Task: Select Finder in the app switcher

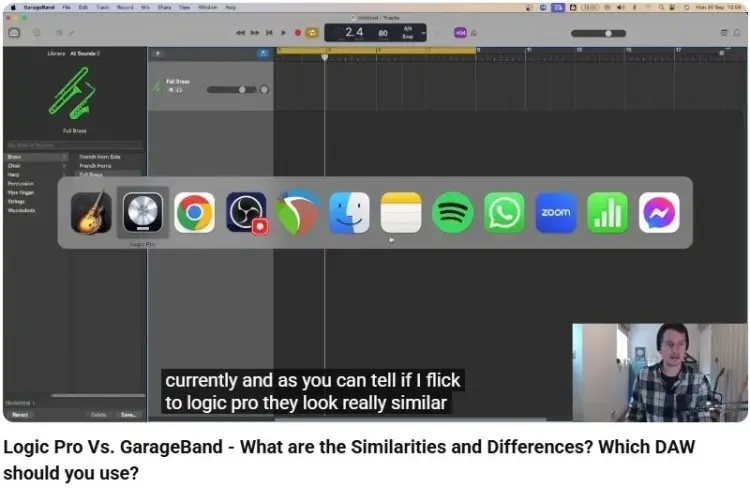Action: click(x=350, y=212)
